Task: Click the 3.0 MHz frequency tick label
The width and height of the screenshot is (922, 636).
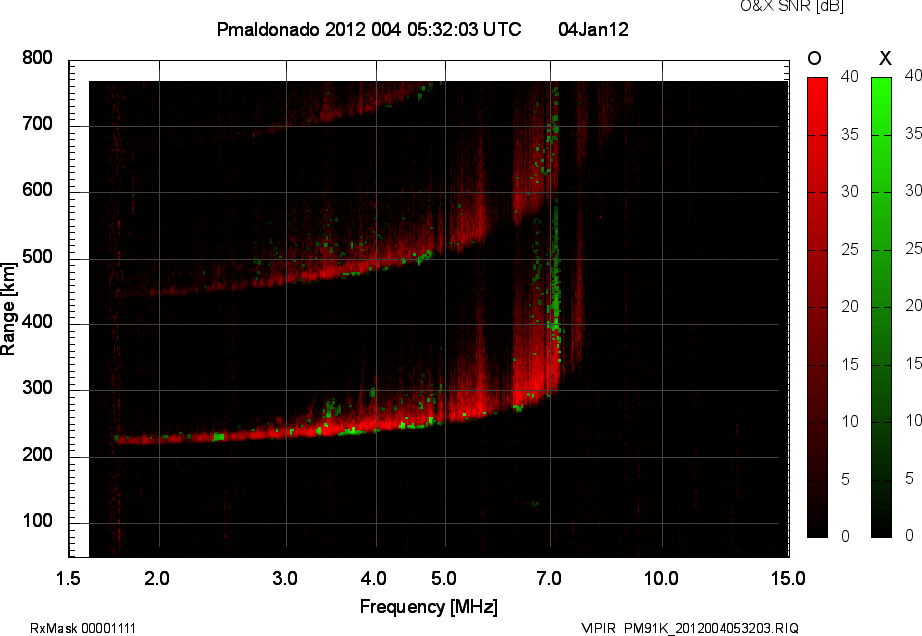Action: tap(285, 578)
